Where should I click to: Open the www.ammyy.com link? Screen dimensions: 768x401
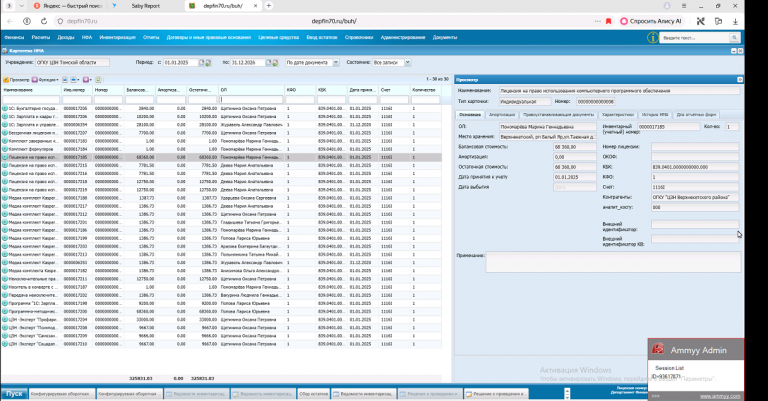tap(720, 396)
